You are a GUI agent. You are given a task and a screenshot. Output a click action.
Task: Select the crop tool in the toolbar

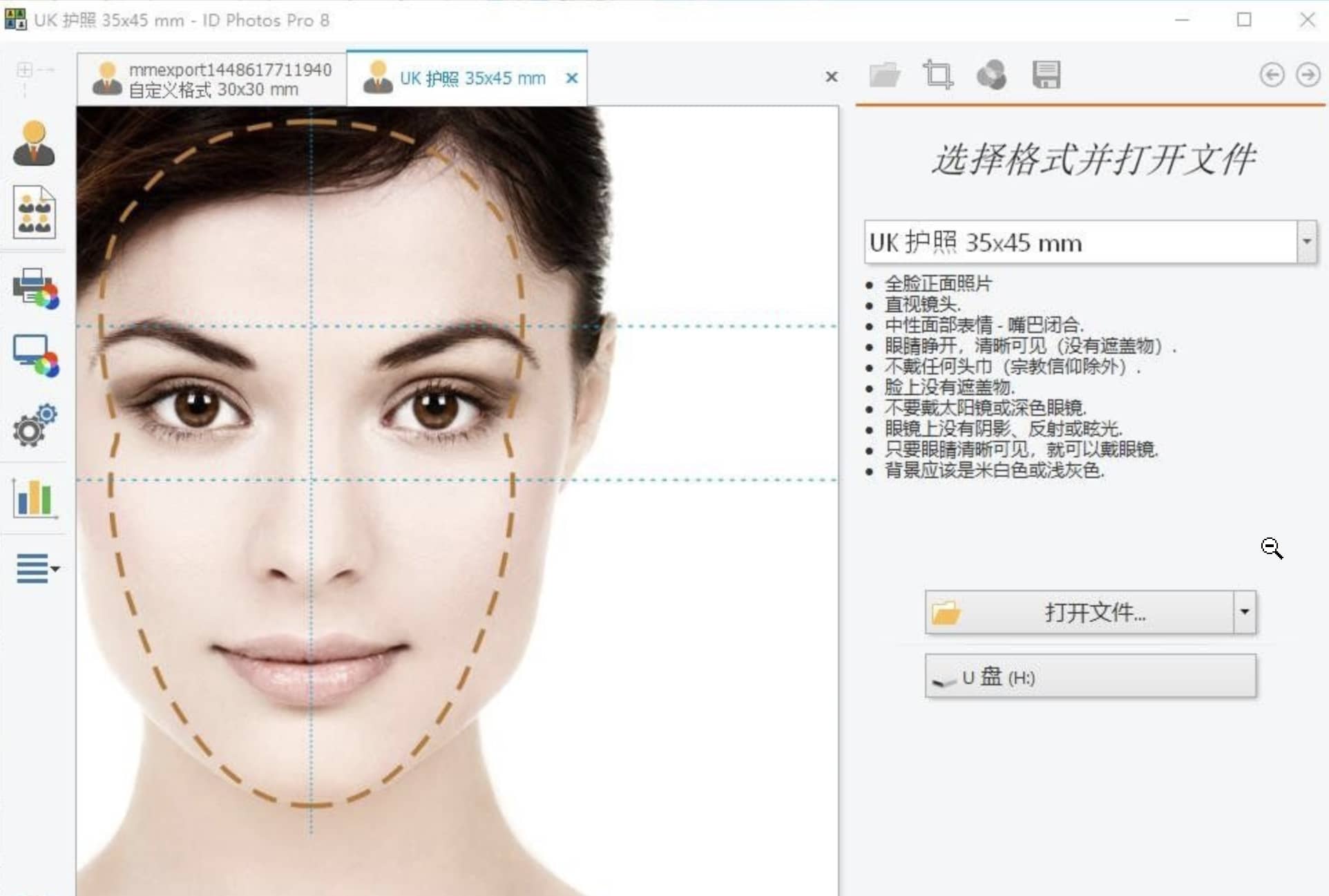click(937, 75)
